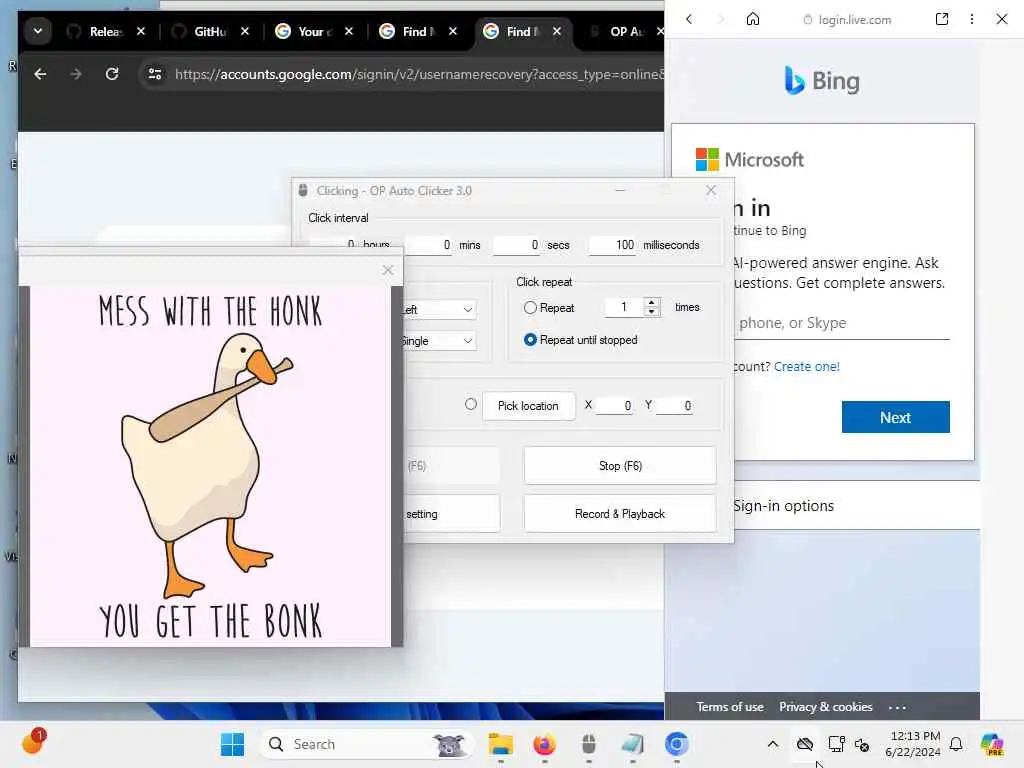This screenshot has width=1024, height=768.
Task: Open the sidebar more options menu
Action: tap(972, 20)
